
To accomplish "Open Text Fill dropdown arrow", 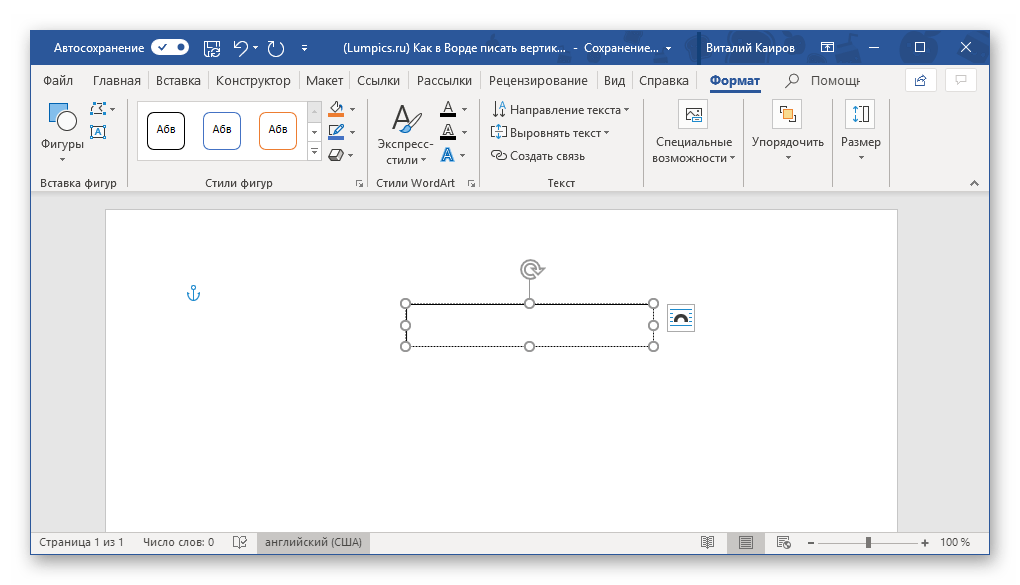I will click(464, 109).
